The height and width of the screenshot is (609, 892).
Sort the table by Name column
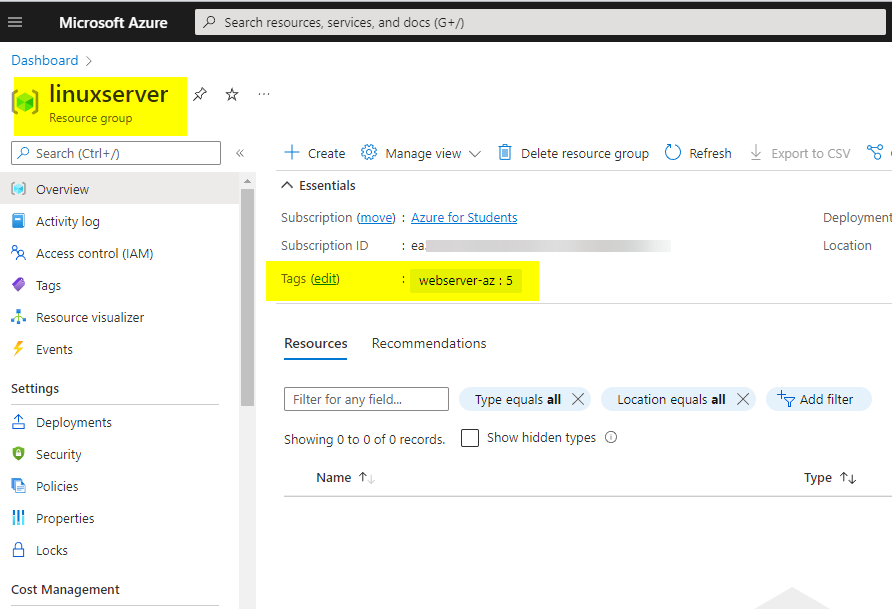[345, 478]
